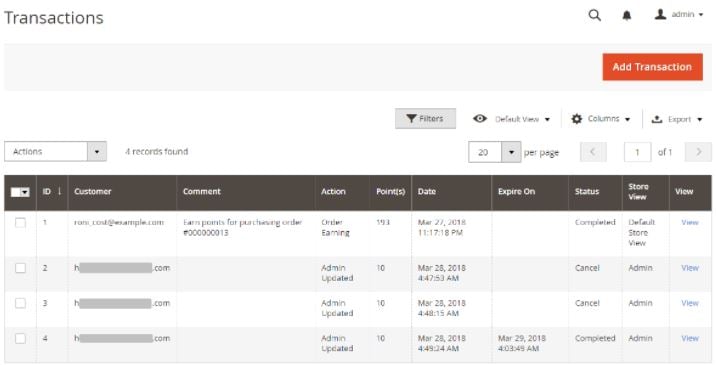Click Completed status in transaction 4 row
The image size is (716, 365).
point(595,338)
